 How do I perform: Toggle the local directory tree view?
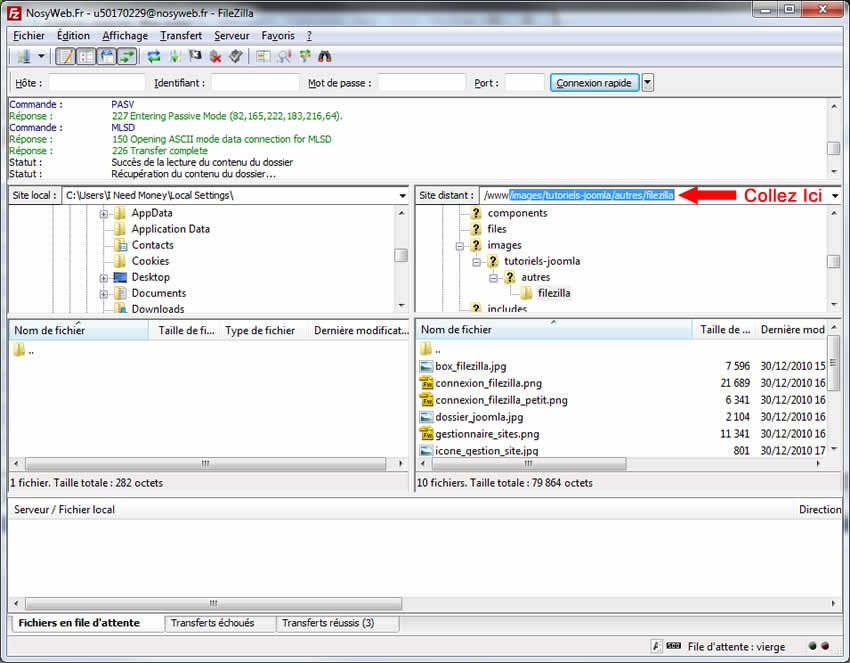click(x=86, y=56)
